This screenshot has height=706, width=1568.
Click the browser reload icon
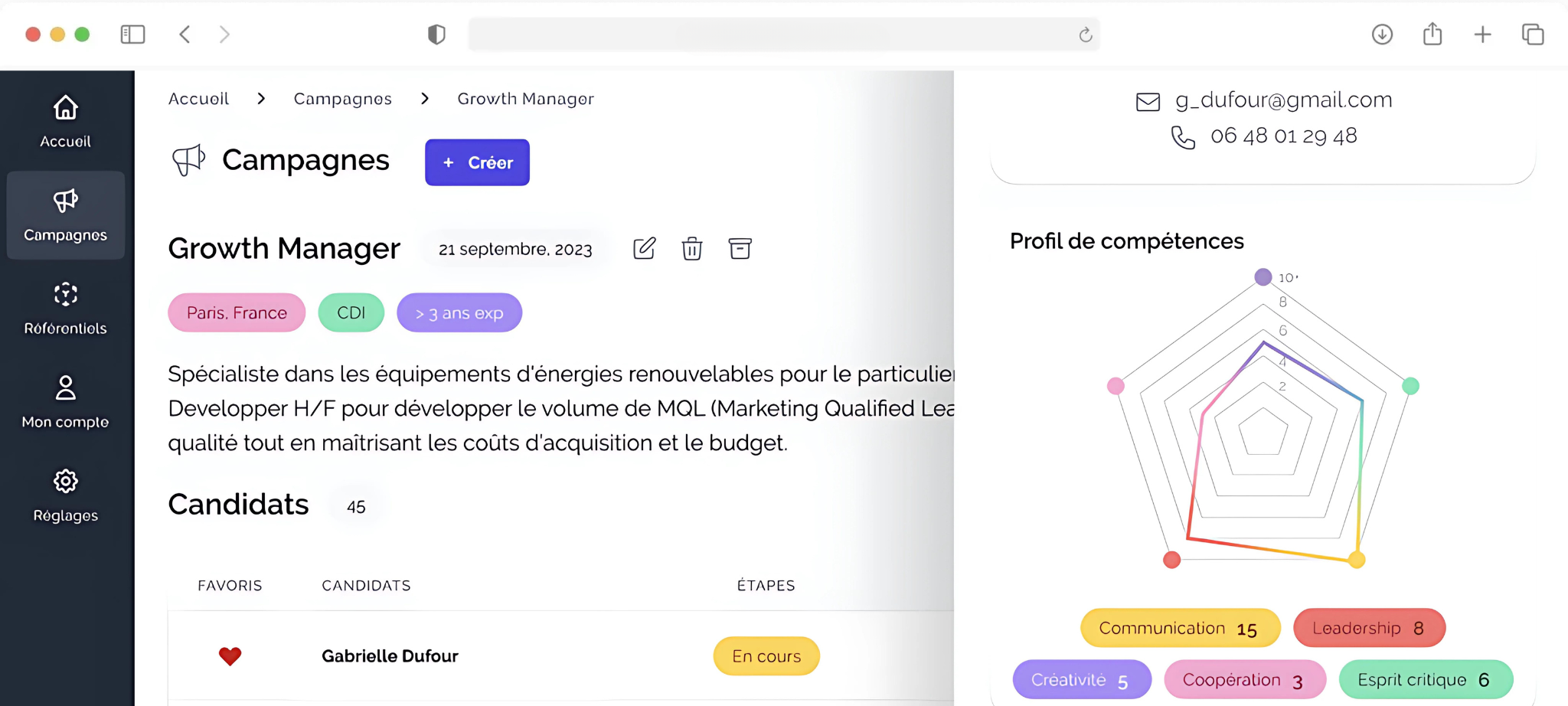(1085, 34)
